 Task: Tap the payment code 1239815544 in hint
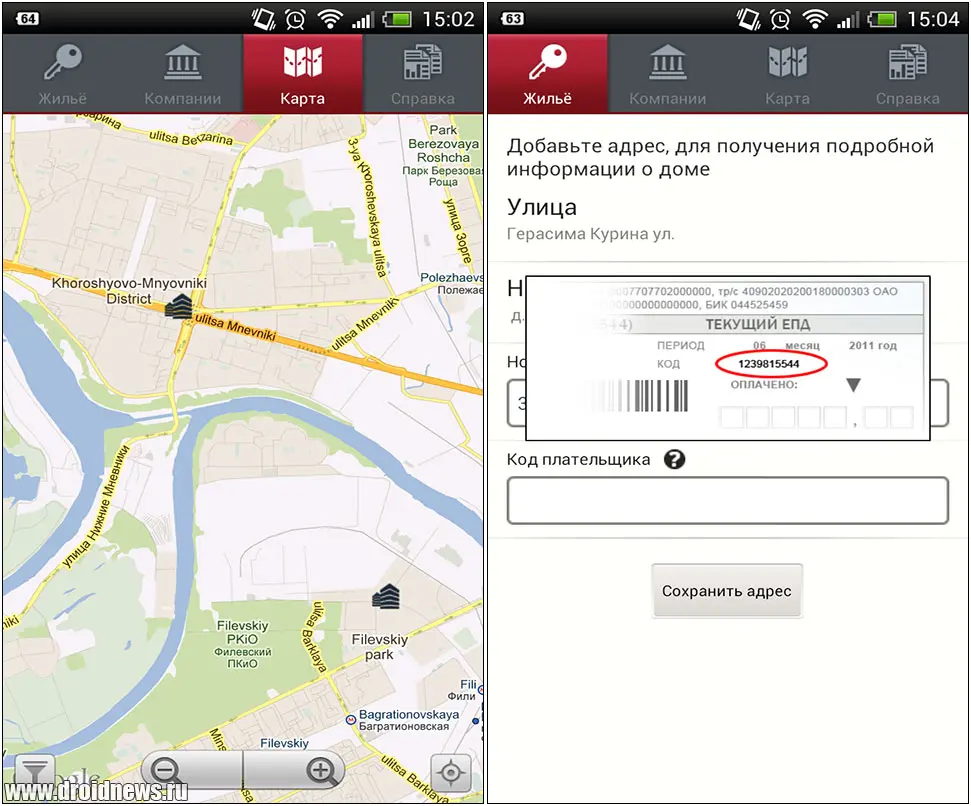click(x=769, y=364)
